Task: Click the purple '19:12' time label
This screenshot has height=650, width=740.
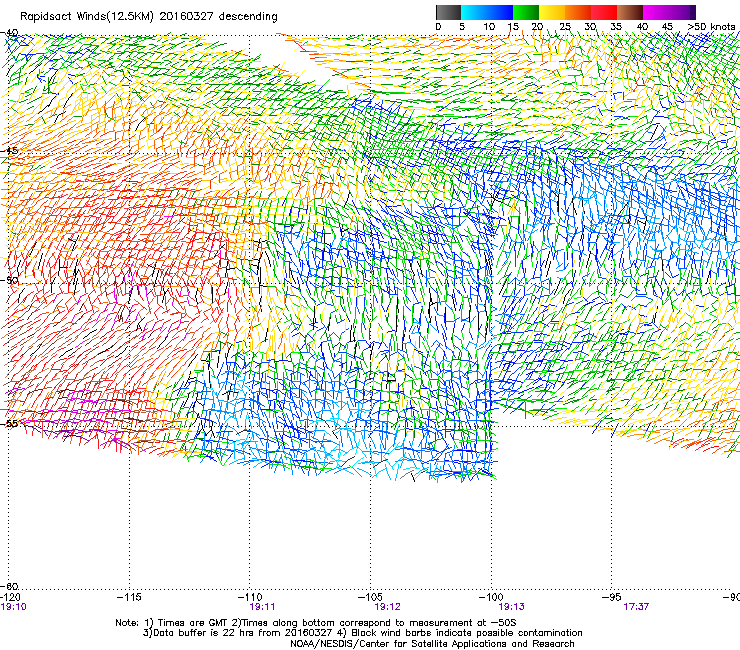Action: pos(387,607)
